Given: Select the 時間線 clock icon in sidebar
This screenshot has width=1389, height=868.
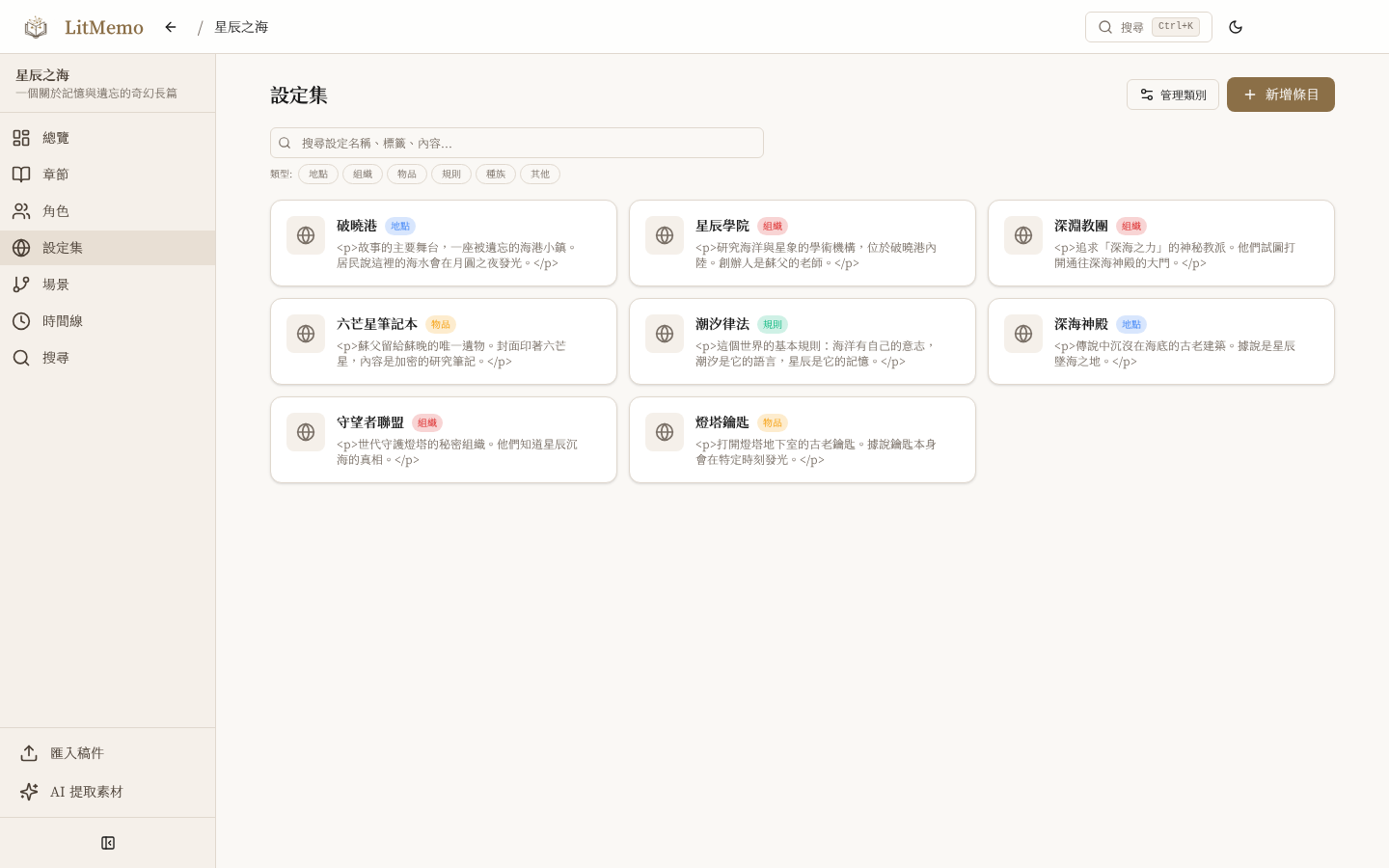Looking at the screenshot, I should tap(21, 321).
